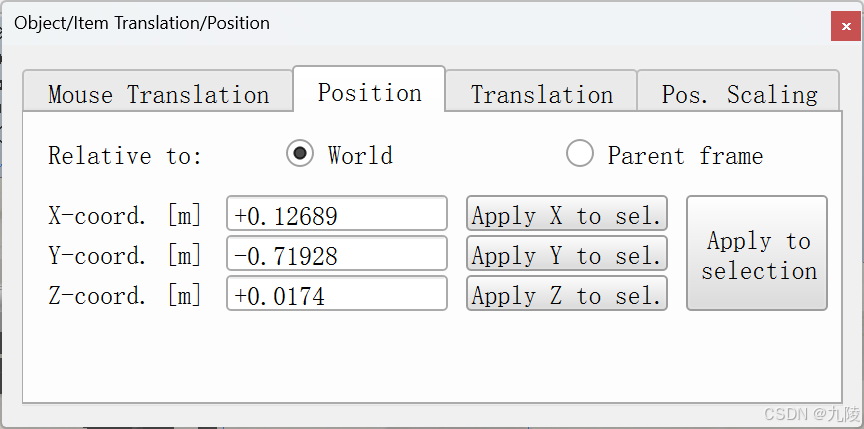Focus the Y-coord value input field
This screenshot has width=864, height=429.
(x=337, y=255)
